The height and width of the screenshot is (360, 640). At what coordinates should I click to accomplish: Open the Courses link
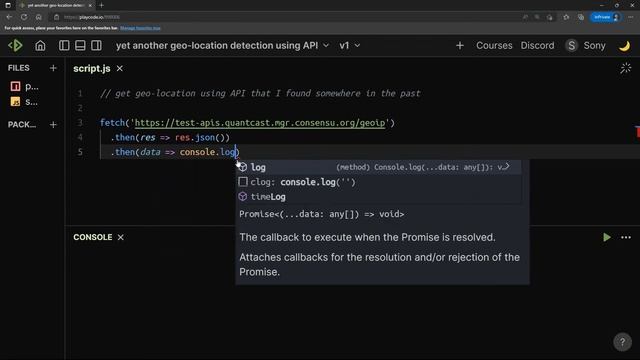point(494,45)
